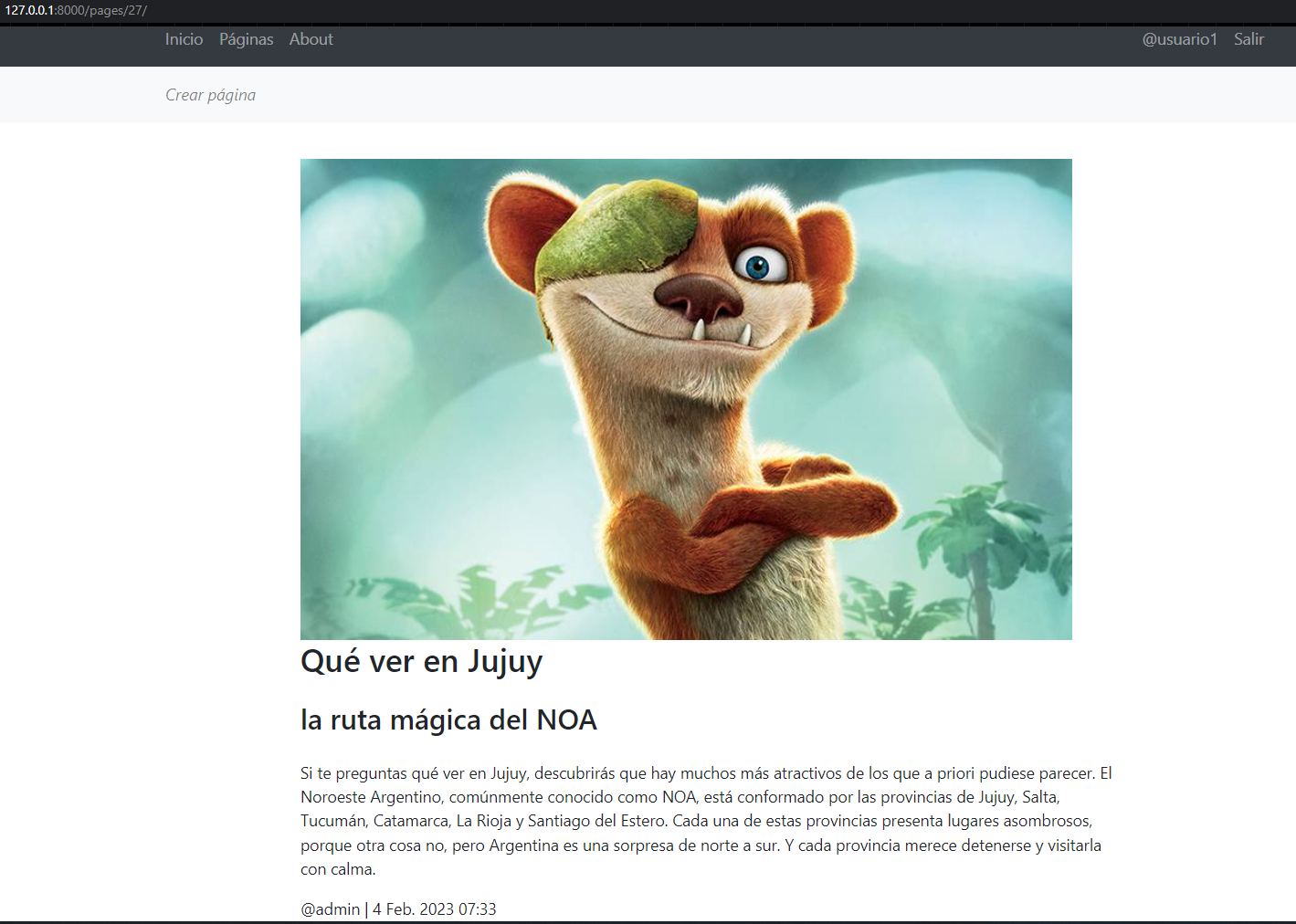Open the @usuario1 profile link
Screen dimensions: 1296x924
click(1180, 39)
